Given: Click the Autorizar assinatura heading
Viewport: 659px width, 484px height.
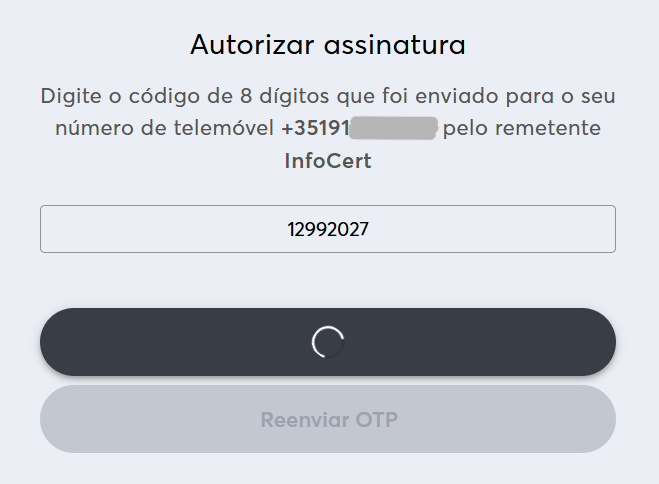Looking at the screenshot, I should (x=328, y=45).
